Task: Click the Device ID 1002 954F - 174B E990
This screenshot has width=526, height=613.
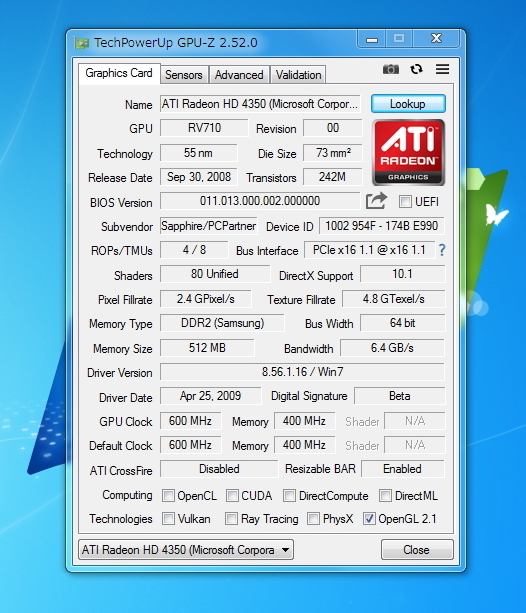Action: click(x=382, y=226)
